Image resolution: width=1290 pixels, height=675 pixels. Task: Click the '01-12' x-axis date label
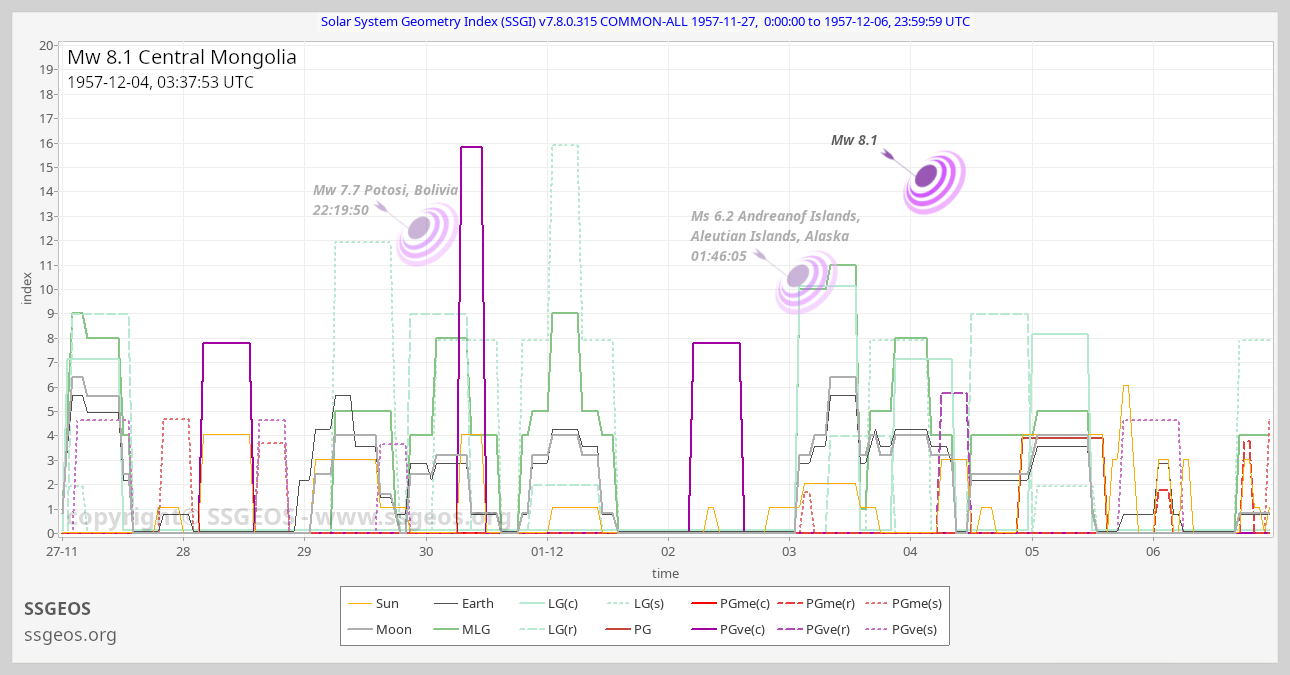547,552
